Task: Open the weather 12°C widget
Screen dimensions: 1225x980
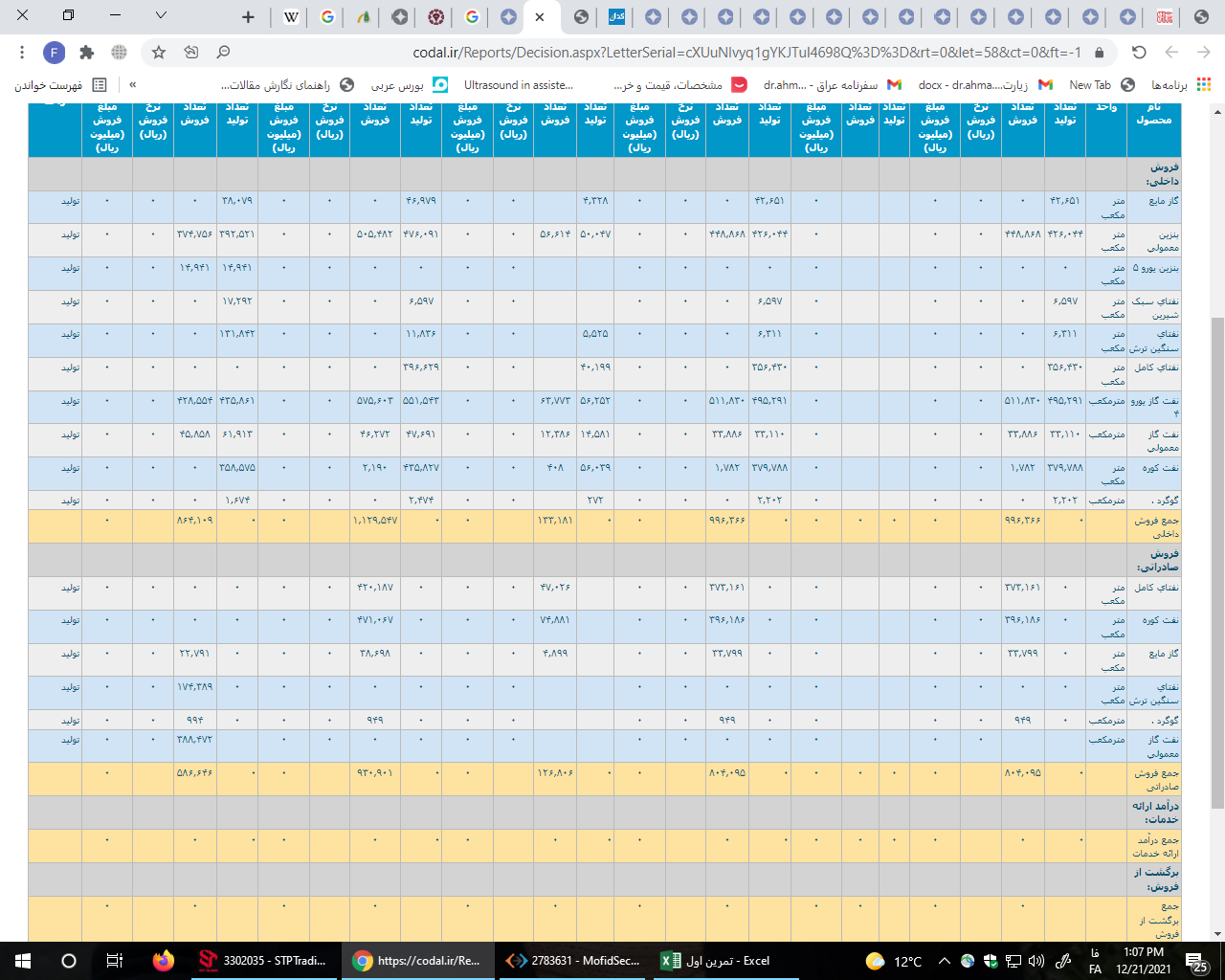Action: point(893,961)
